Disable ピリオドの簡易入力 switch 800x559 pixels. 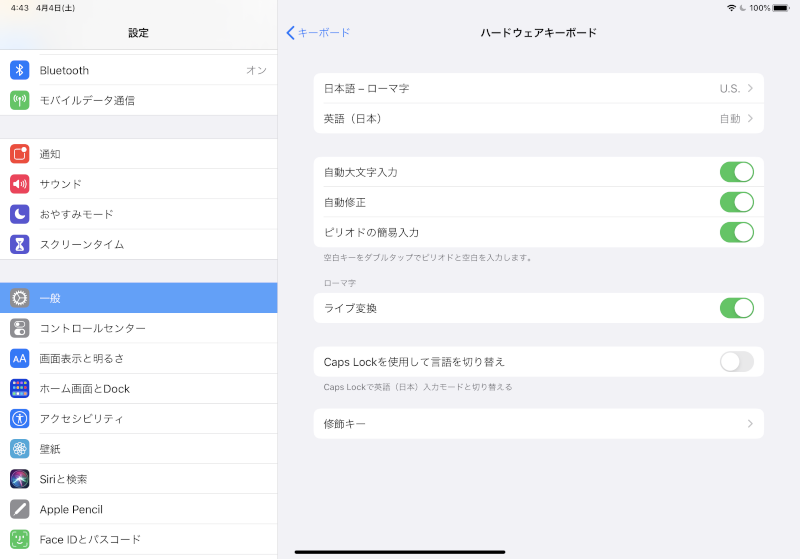(x=736, y=232)
